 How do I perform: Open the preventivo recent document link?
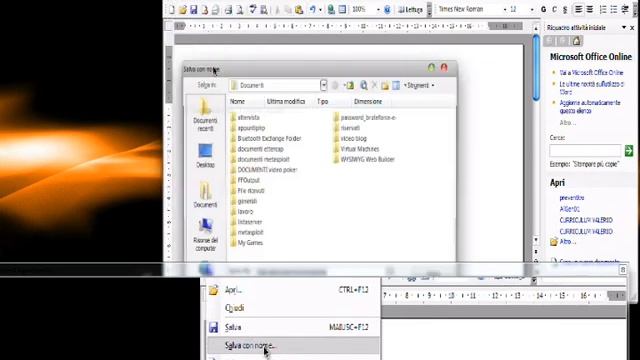571,198
